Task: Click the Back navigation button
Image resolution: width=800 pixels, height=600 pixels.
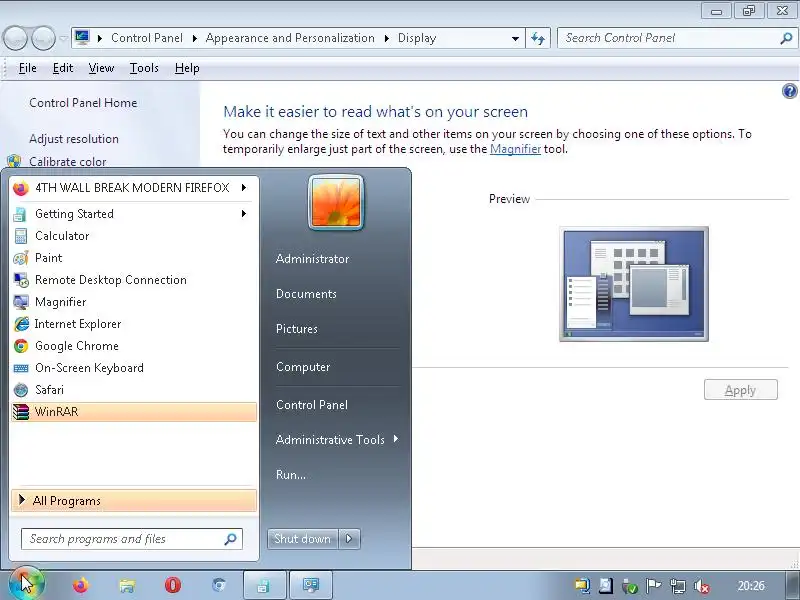Action: coord(16,38)
